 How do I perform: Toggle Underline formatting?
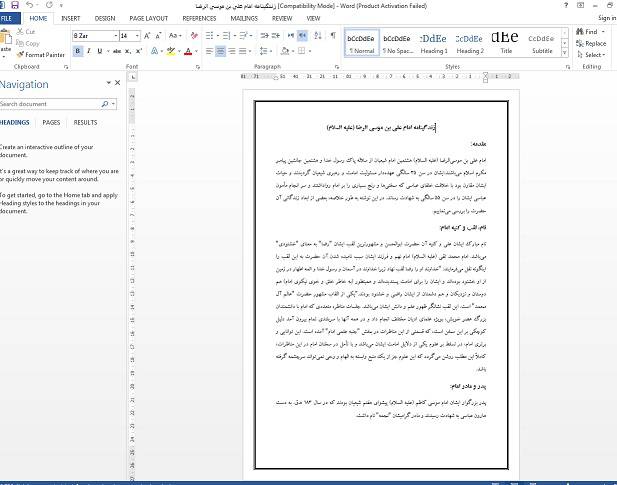[x=100, y=51]
